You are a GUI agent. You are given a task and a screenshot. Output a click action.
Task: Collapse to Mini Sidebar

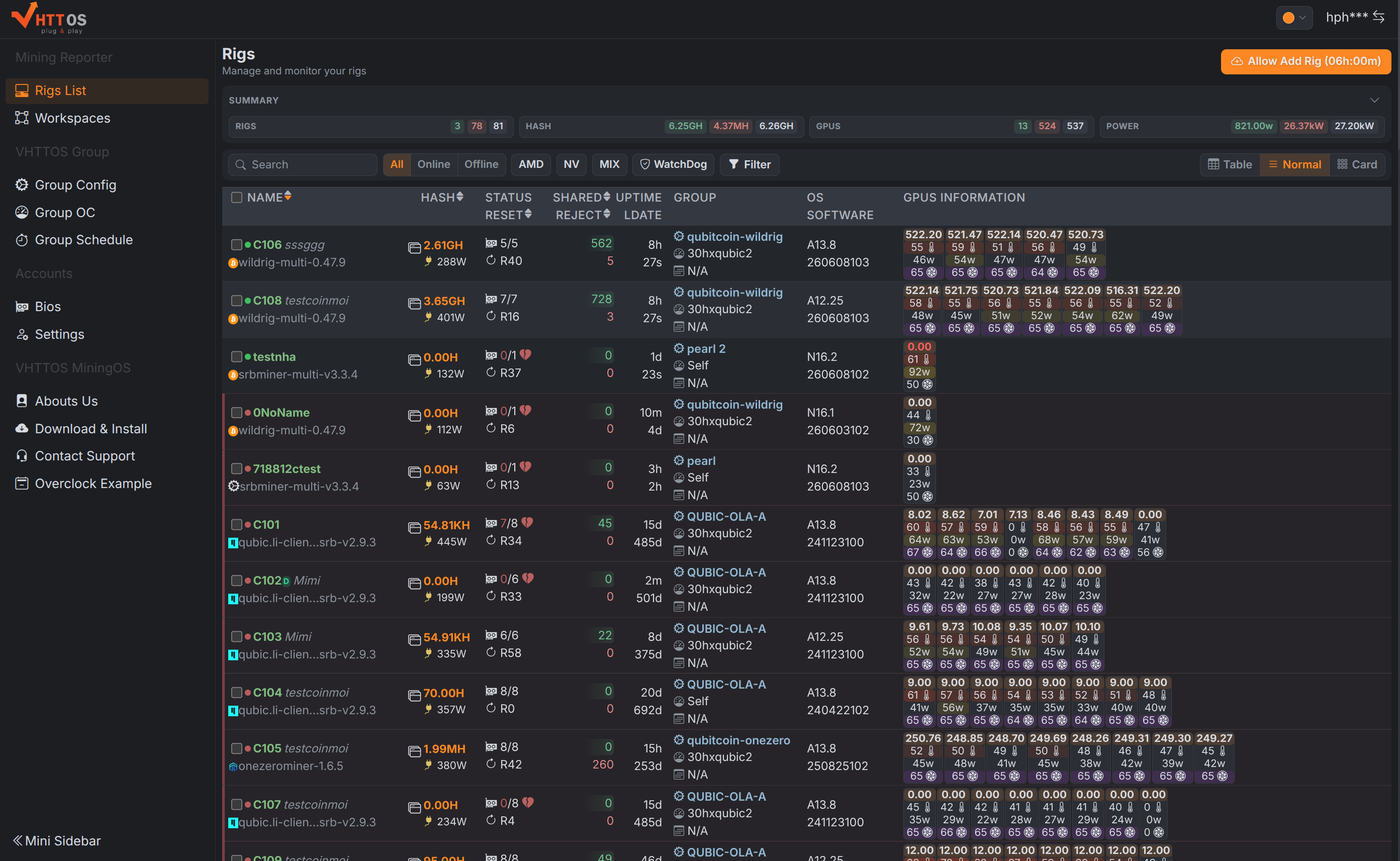(x=57, y=840)
